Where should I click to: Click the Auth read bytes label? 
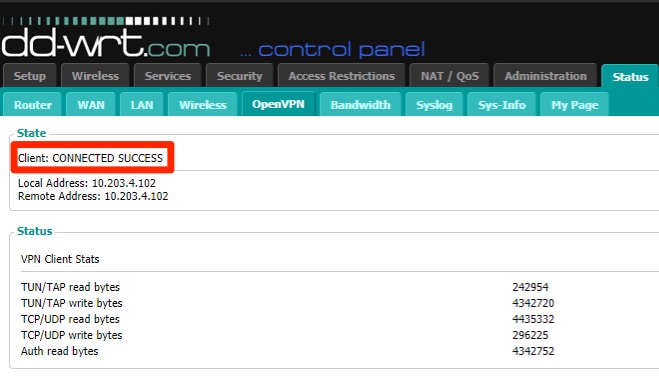(x=59, y=351)
